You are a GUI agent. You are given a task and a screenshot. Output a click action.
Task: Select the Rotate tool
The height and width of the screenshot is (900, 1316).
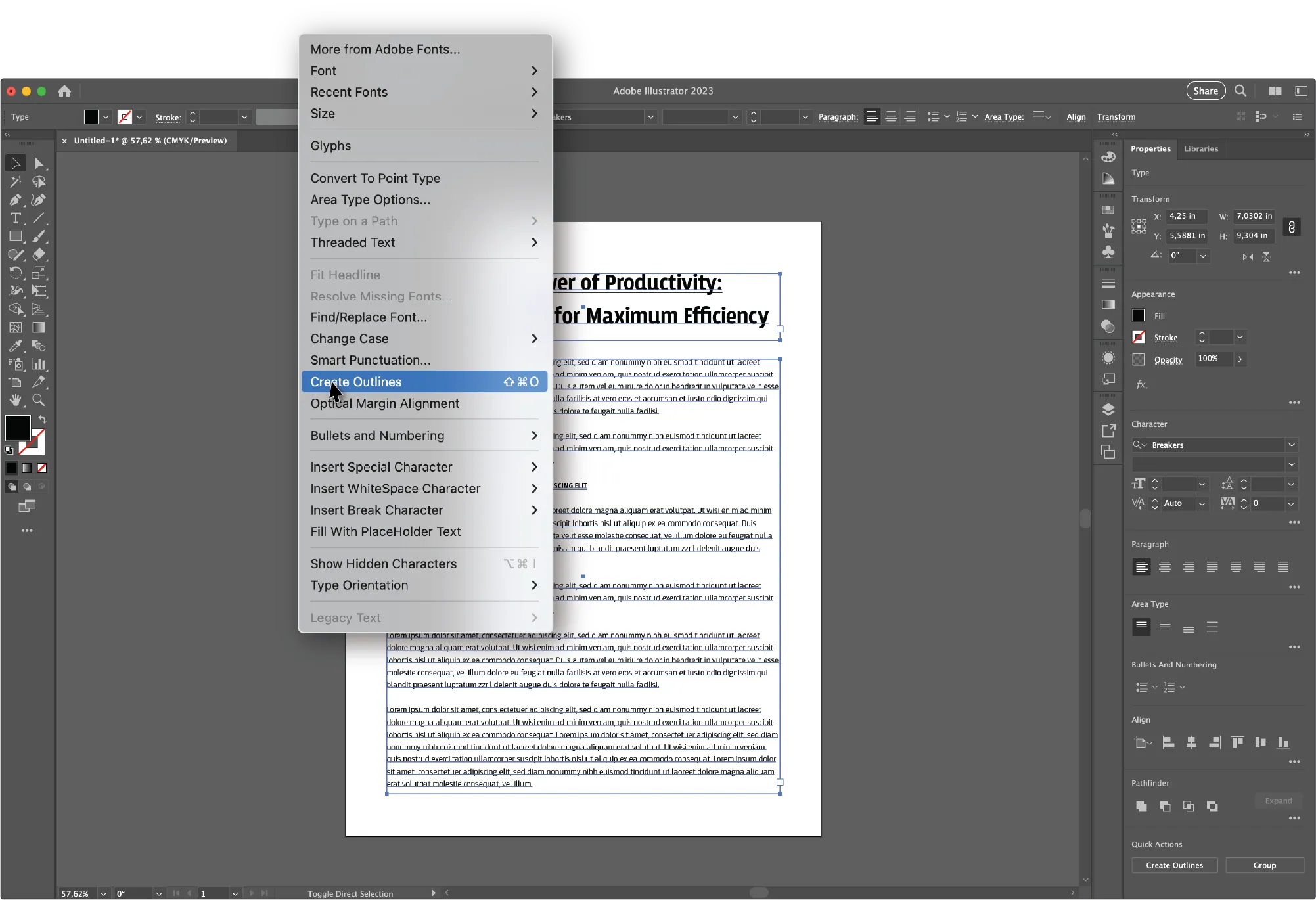tap(15, 273)
